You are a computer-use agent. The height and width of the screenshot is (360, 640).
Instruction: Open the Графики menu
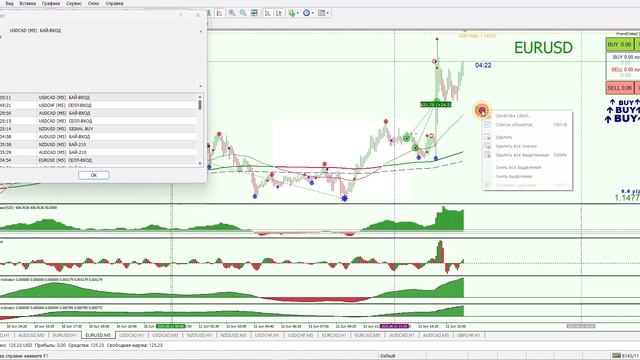51,4
